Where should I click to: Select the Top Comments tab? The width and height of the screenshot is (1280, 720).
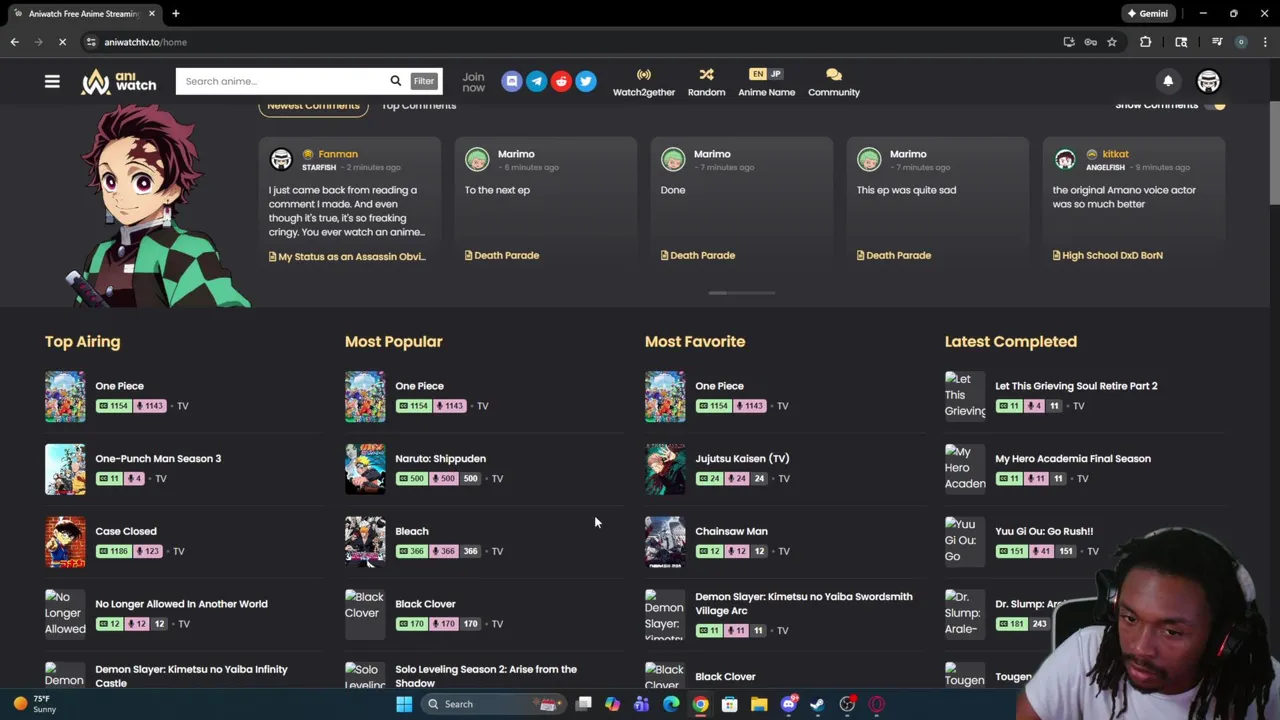click(x=419, y=106)
